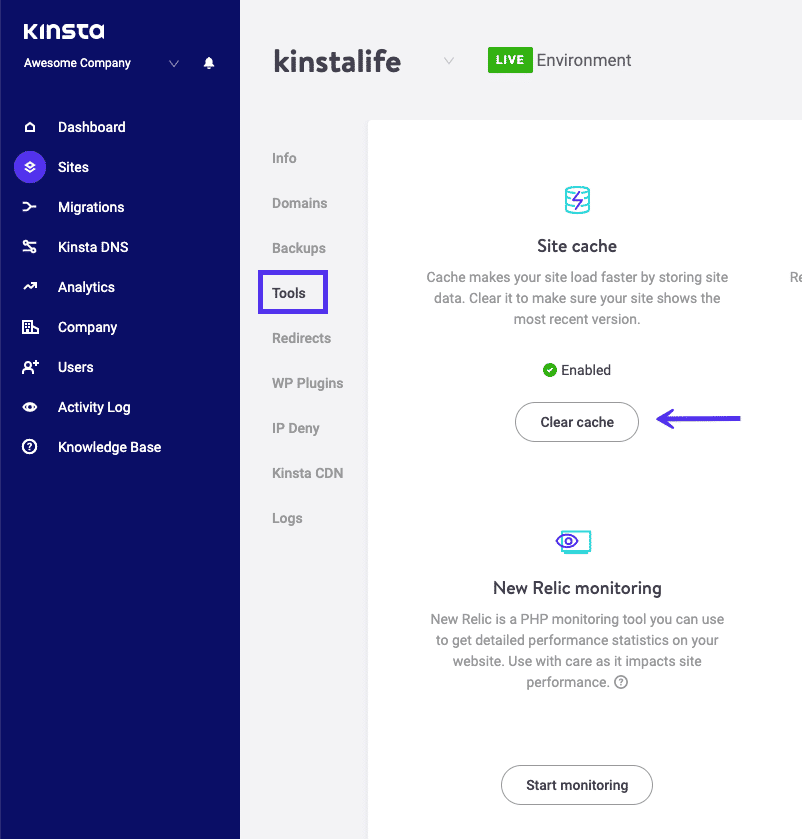802x839 pixels.
Task: Switch to the Backups tab
Action: click(x=297, y=248)
